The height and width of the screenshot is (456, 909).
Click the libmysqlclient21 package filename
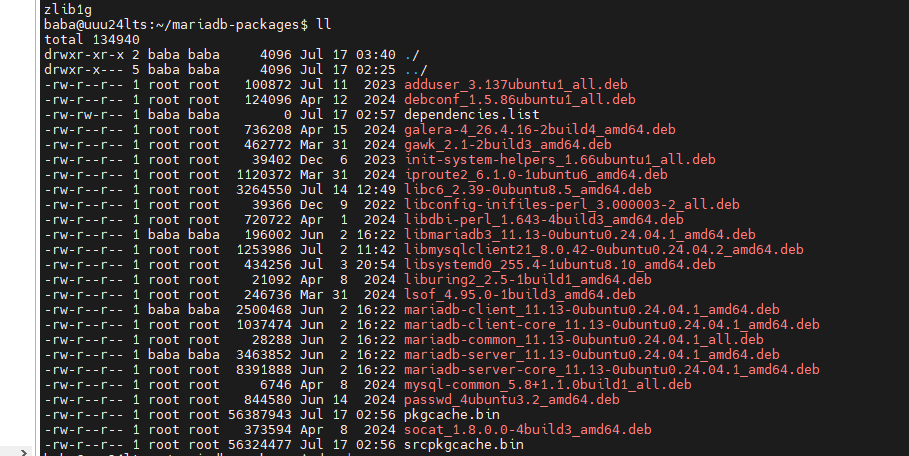coord(603,249)
